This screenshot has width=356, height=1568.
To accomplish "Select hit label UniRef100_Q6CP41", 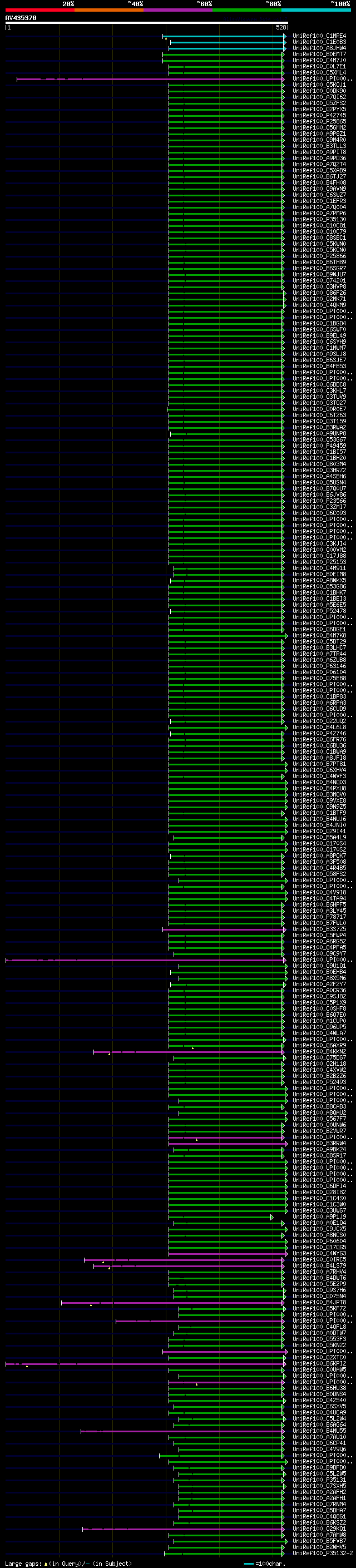I will click(x=319, y=1443).
